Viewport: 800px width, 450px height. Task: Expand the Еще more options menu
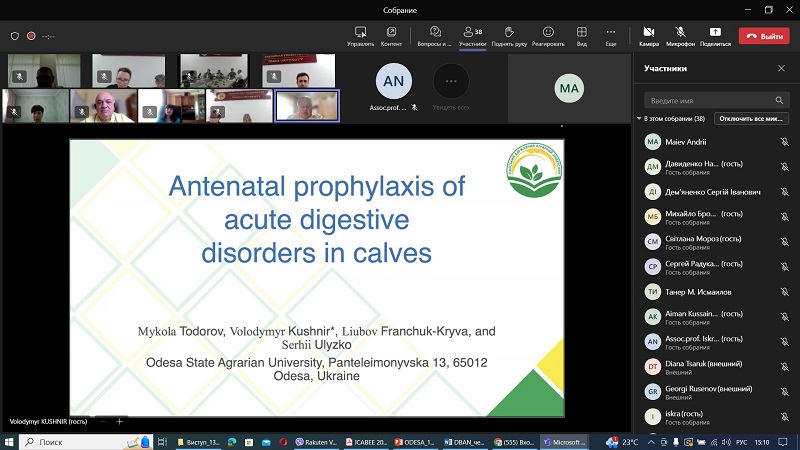click(x=611, y=32)
